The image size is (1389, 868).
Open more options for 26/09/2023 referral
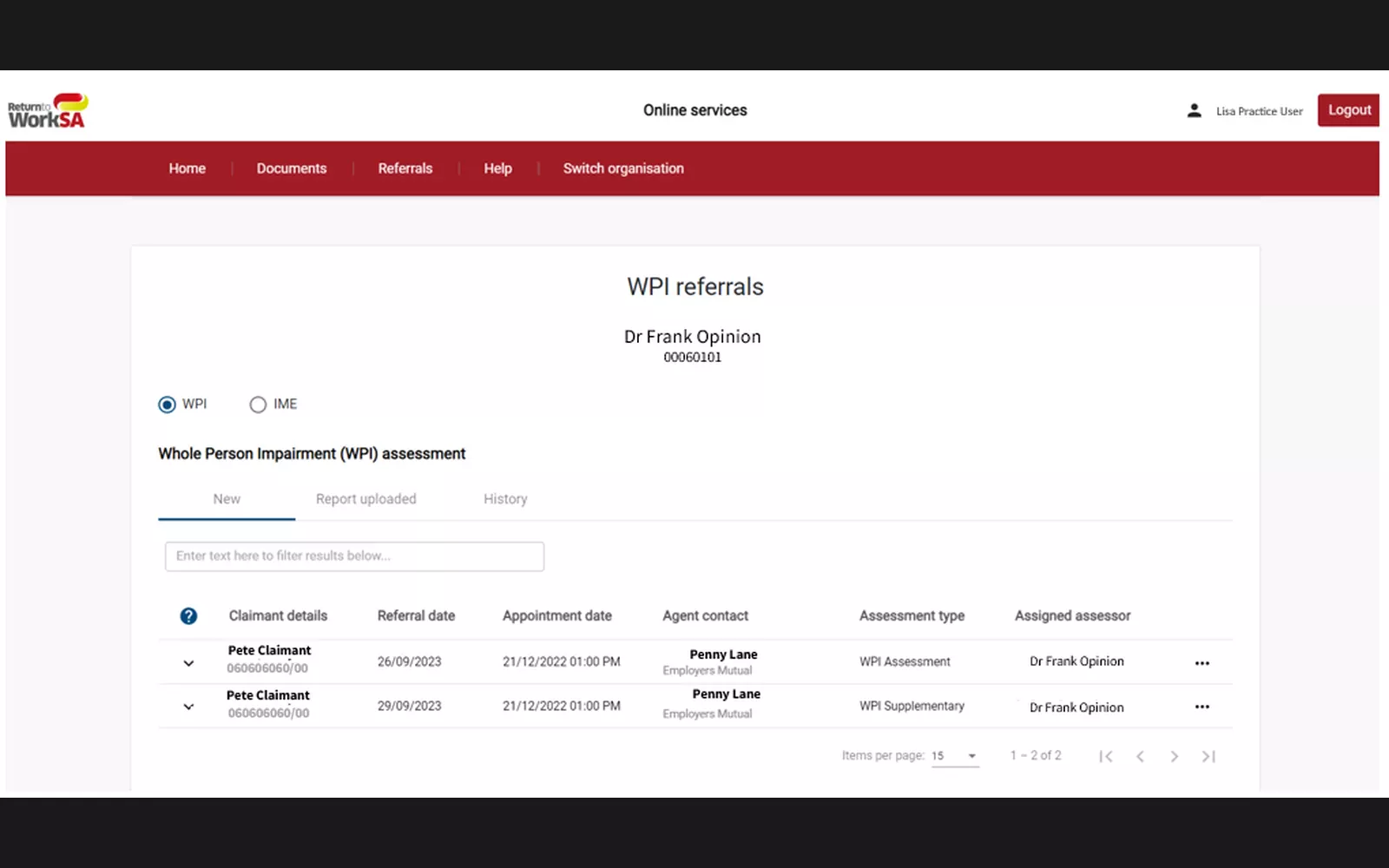coord(1201,663)
